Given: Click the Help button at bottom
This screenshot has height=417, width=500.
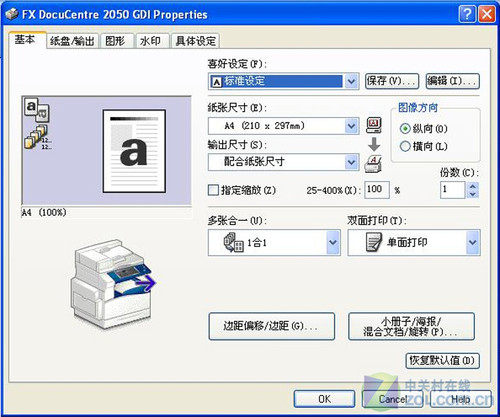Looking at the screenshot, I should [x=461, y=399].
